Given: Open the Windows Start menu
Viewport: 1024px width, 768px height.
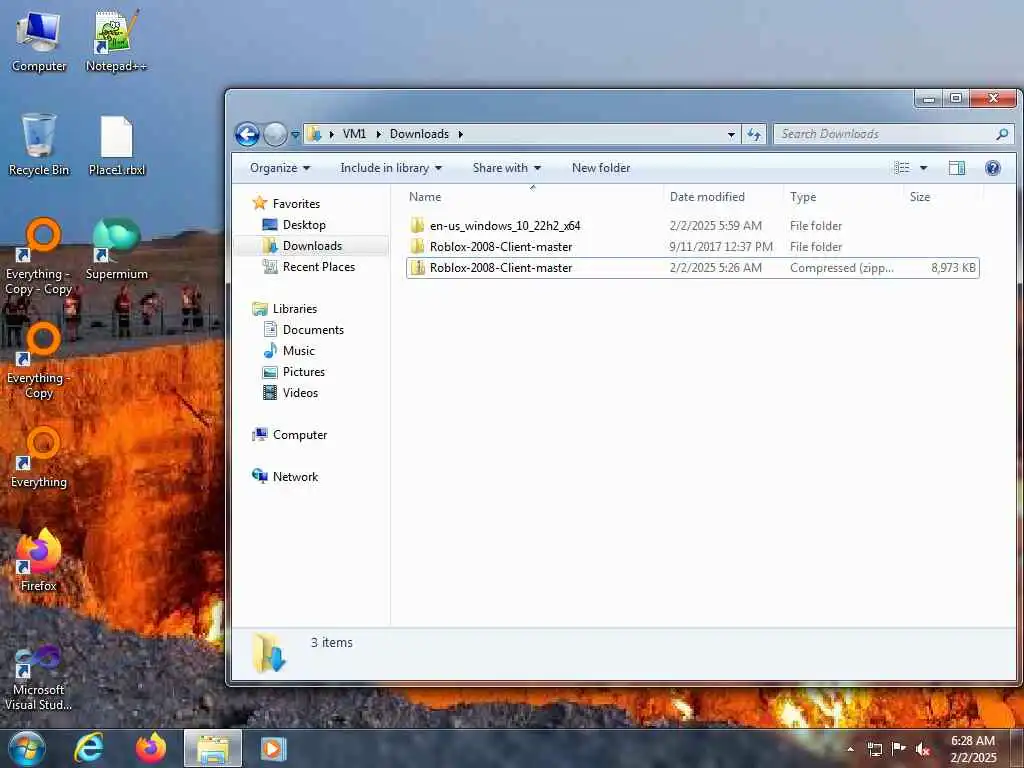Looking at the screenshot, I should tap(27, 748).
